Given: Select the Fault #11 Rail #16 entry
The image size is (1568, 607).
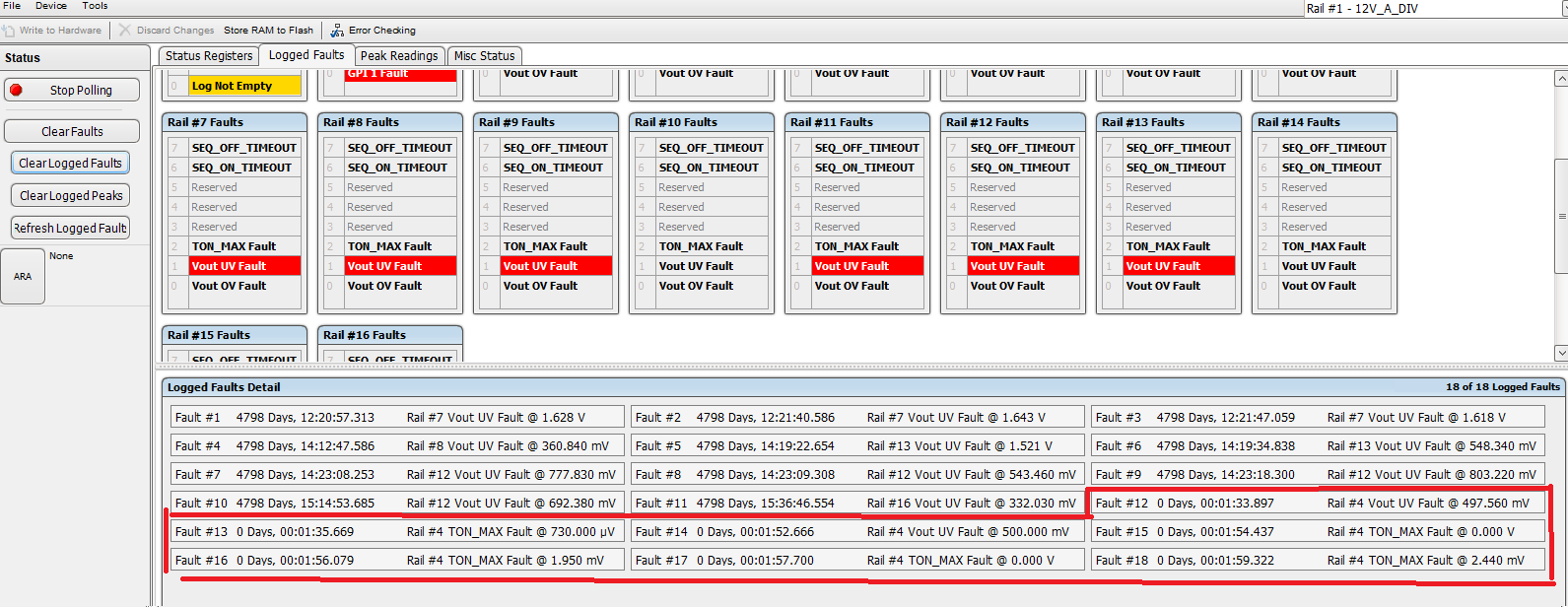Looking at the screenshot, I should [x=857, y=504].
